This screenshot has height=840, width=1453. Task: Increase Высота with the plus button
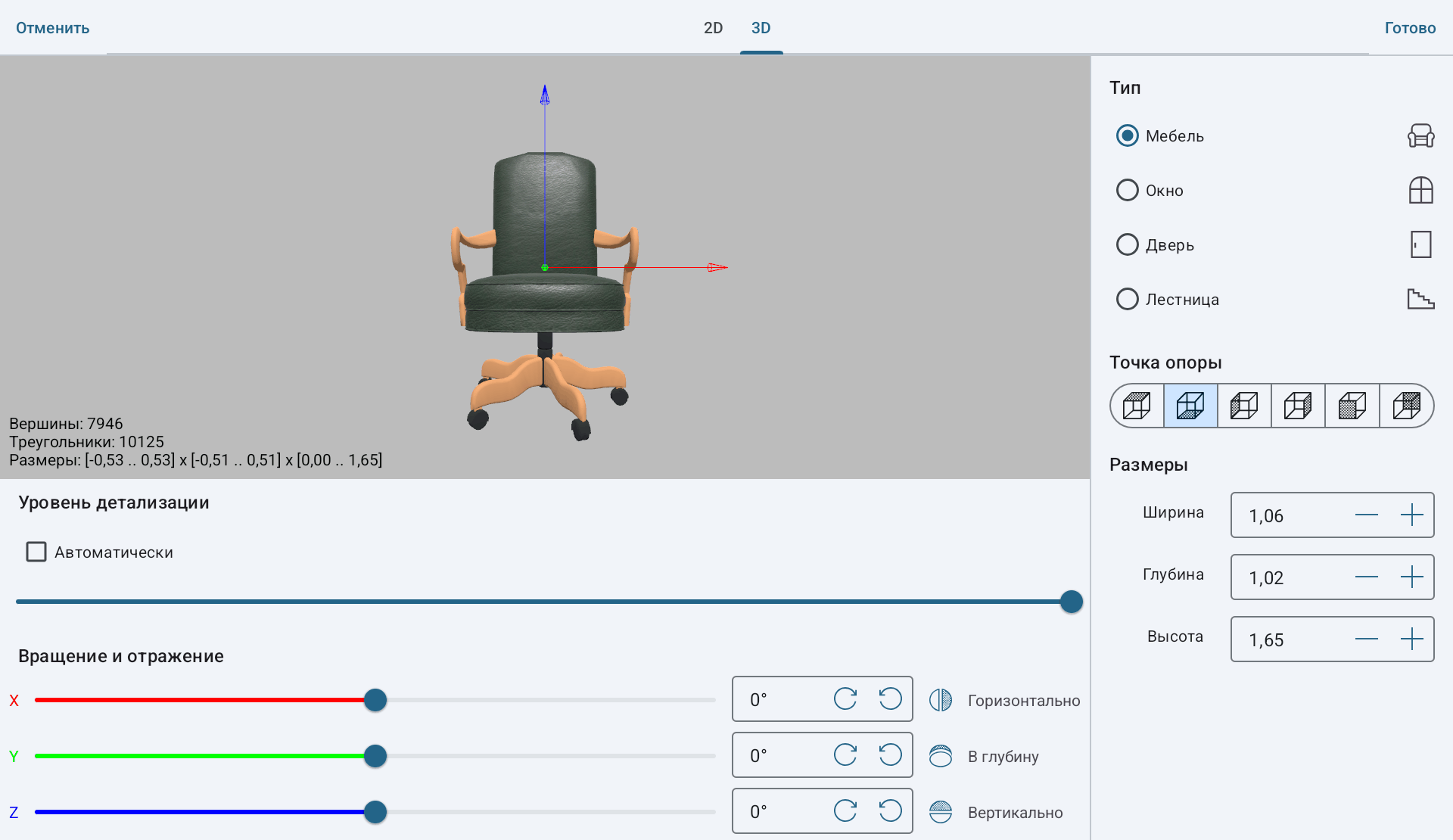pos(1412,639)
